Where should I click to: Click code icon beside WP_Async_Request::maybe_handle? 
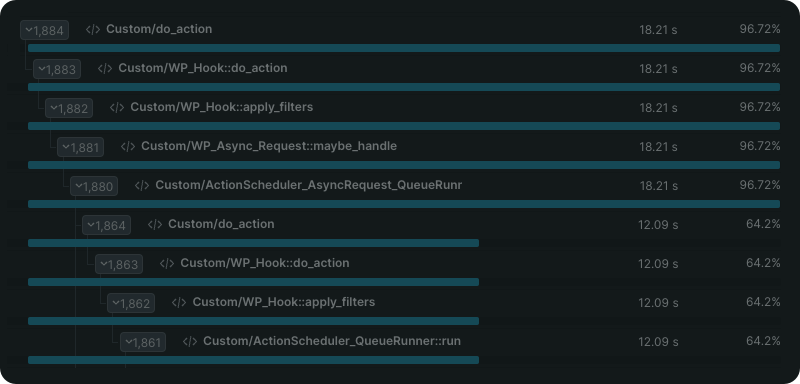[128, 147]
